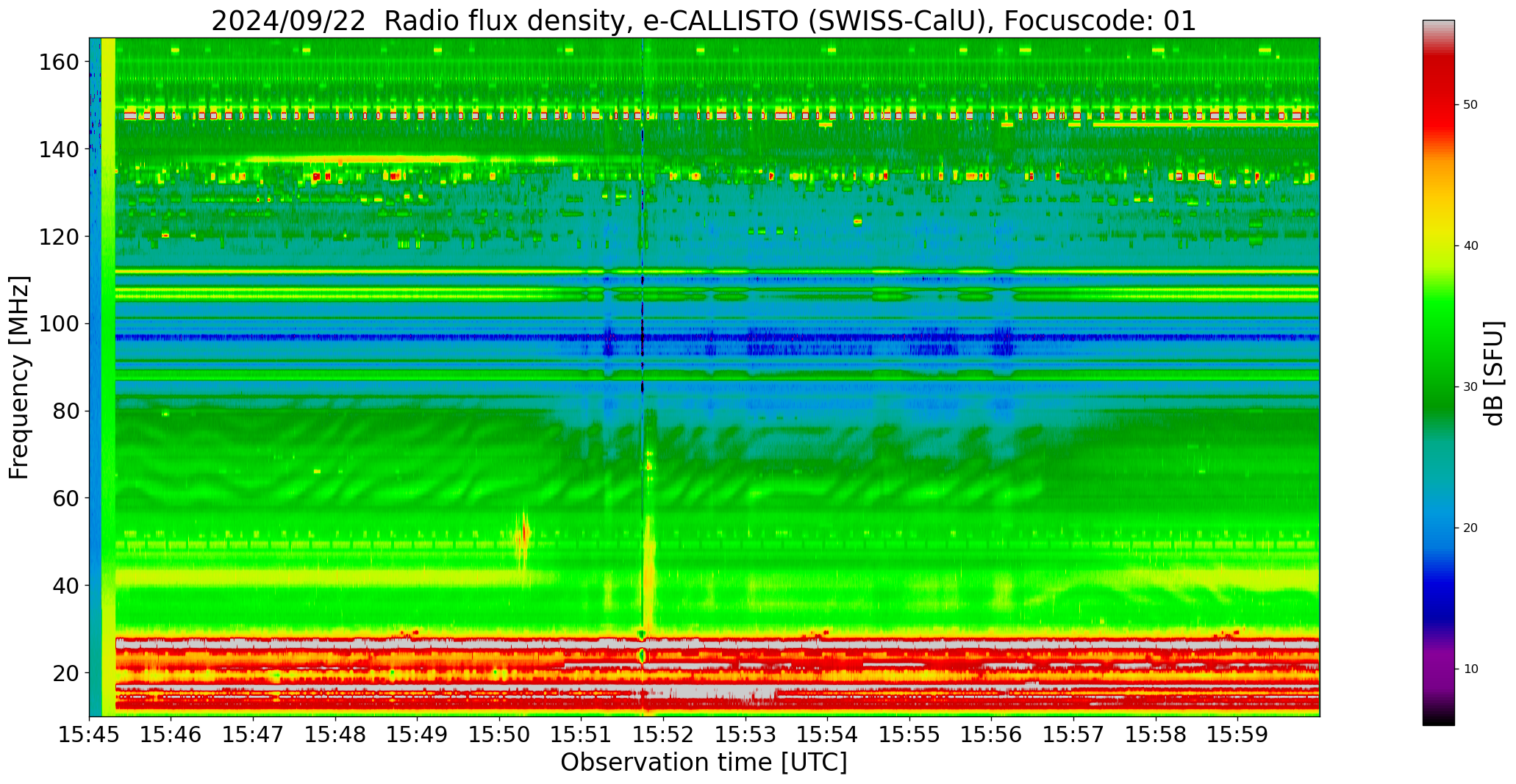
Task: Click the 15:48 time tick label
Action: click(336, 735)
